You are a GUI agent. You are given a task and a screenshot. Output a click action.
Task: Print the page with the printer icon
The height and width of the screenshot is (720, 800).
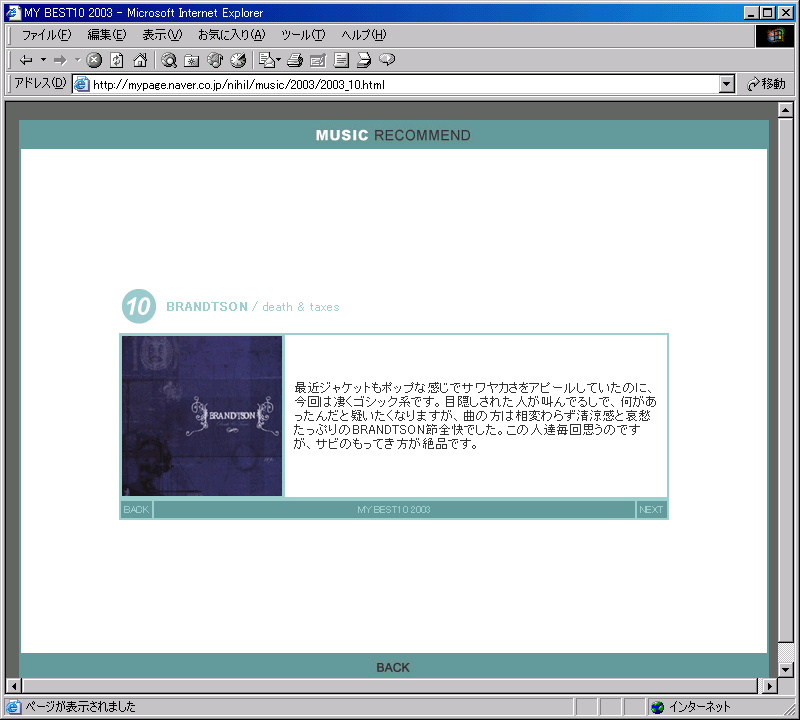pyautogui.click(x=295, y=60)
